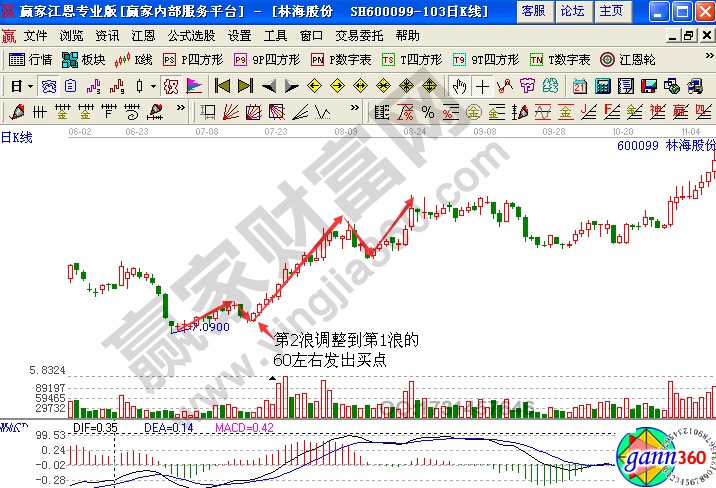Open the 江恩 menu
The height and width of the screenshot is (488, 716).
(143, 35)
